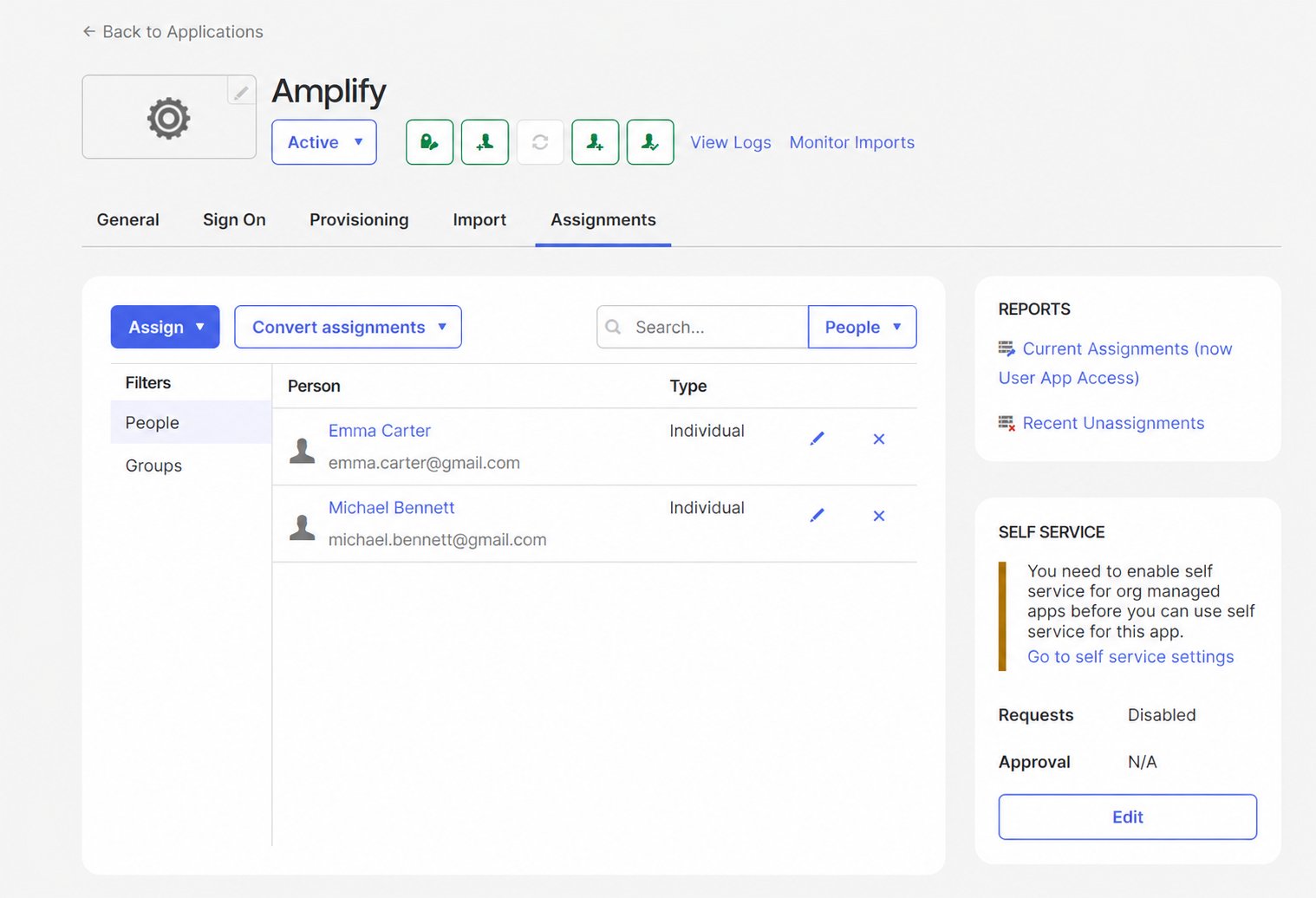The width and height of the screenshot is (1316, 898).
Task: Click Requests Disabled value
Action: click(x=1162, y=715)
